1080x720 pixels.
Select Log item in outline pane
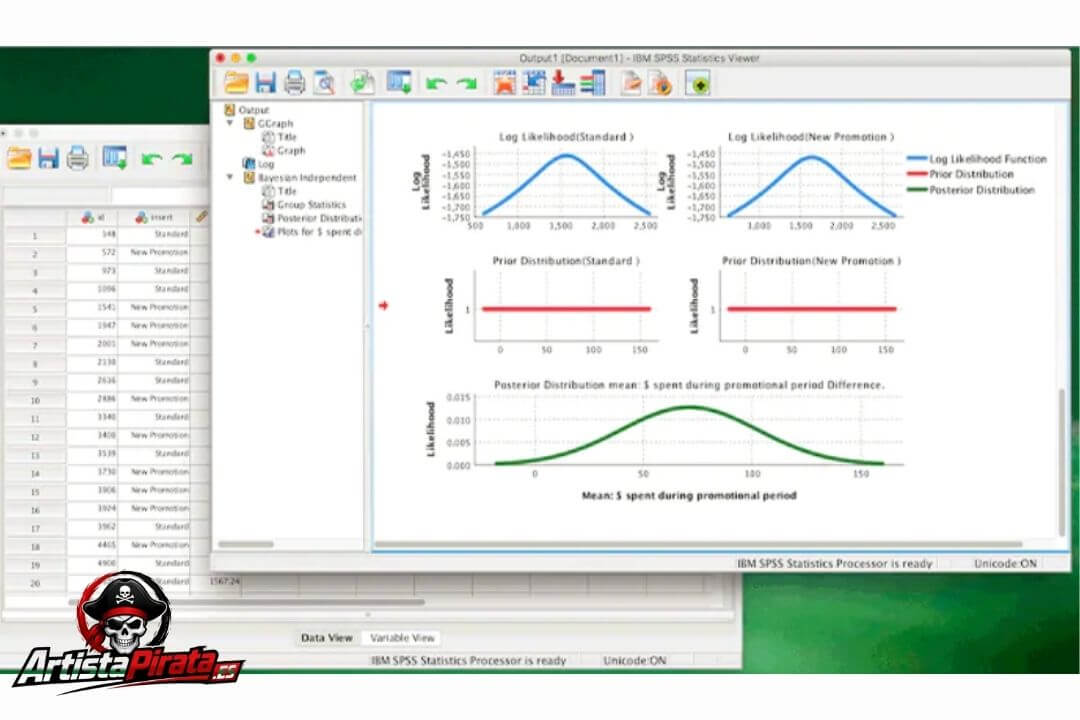pos(266,164)
